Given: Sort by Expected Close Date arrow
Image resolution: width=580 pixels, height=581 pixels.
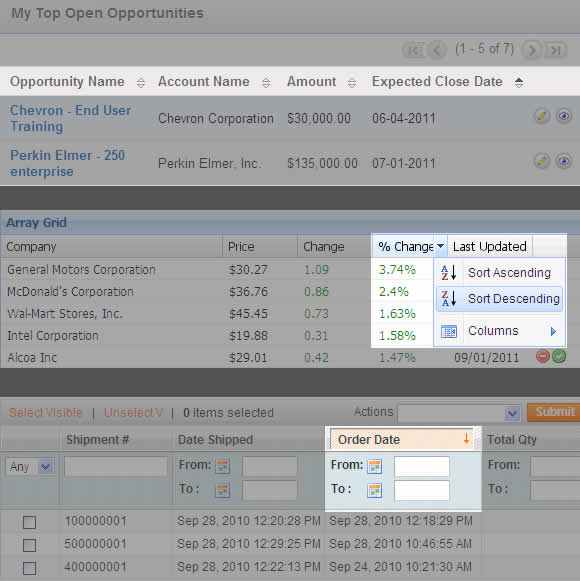Looking at the screenshot, I should pyautogui.click(x=518, y=82).
